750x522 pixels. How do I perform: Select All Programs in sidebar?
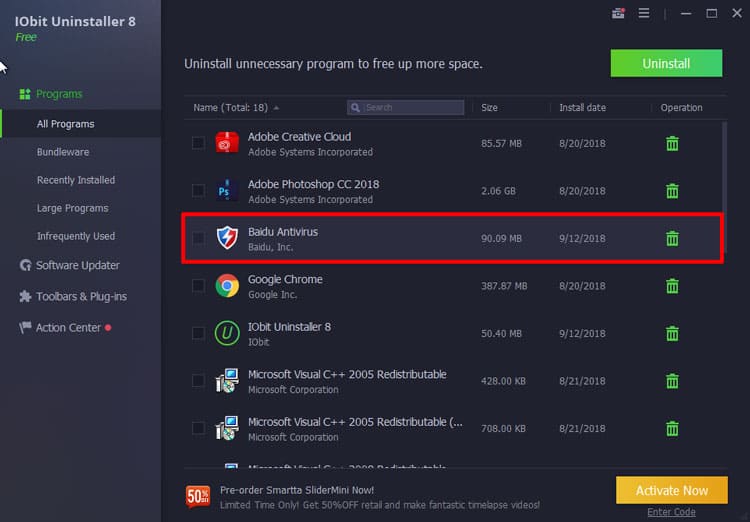[80, 124]
